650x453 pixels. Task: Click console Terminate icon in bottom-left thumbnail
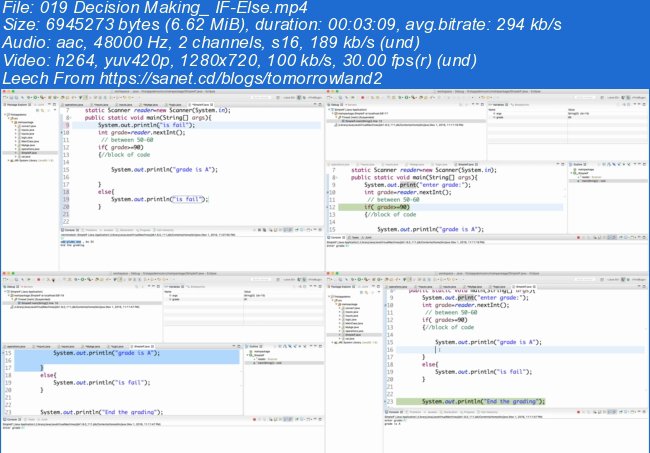[254, 419]
